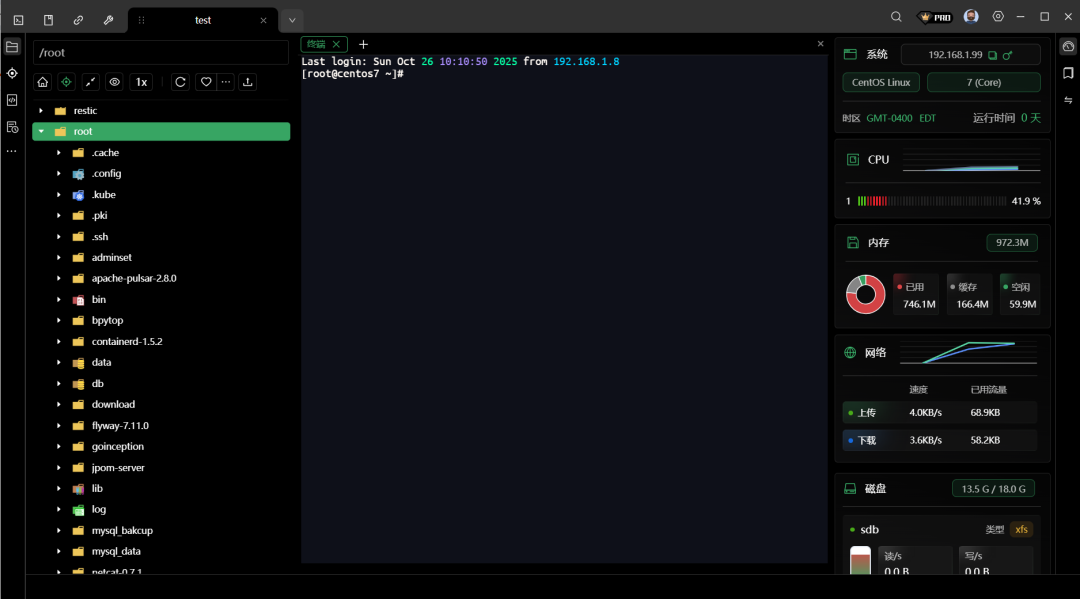1080x599 pixels.
Task: Open the scheduled log sidebar icon
Action: tap(12, 127)
